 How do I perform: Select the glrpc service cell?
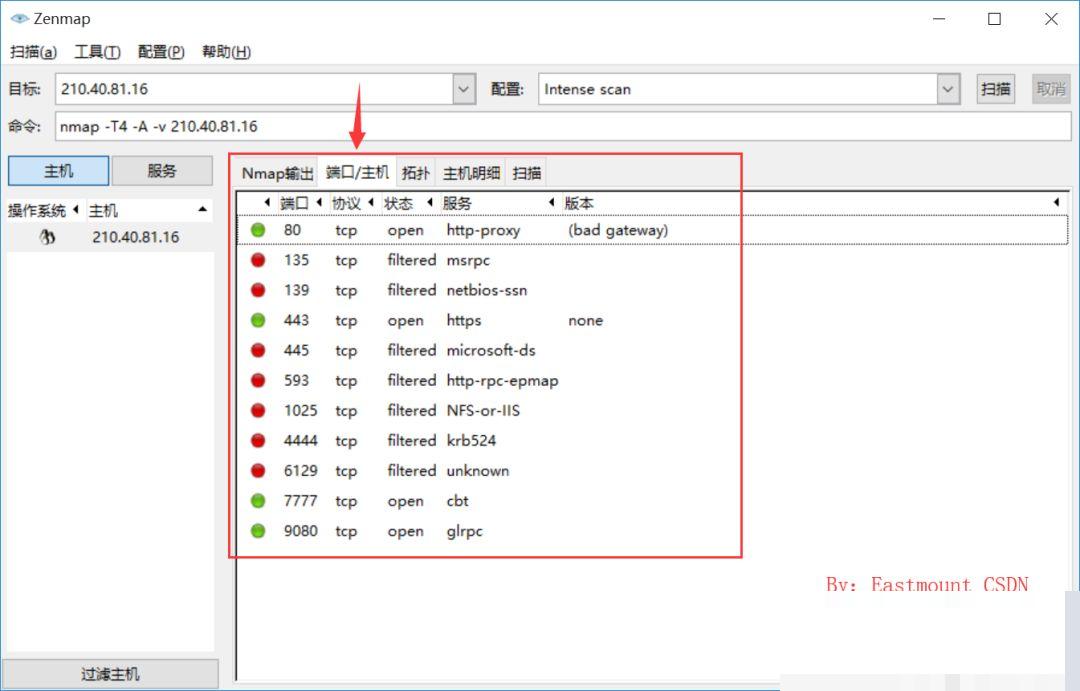[x=464, y=531]
